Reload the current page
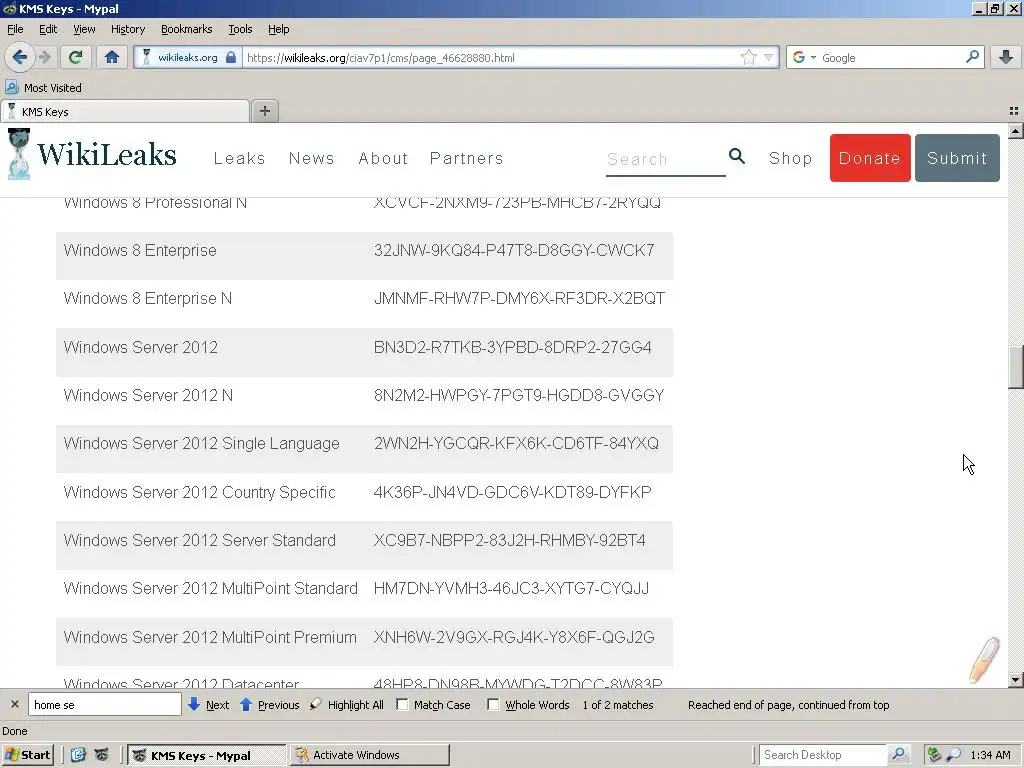Viewport: 1024px width, 768px height. tap(75, 57)
